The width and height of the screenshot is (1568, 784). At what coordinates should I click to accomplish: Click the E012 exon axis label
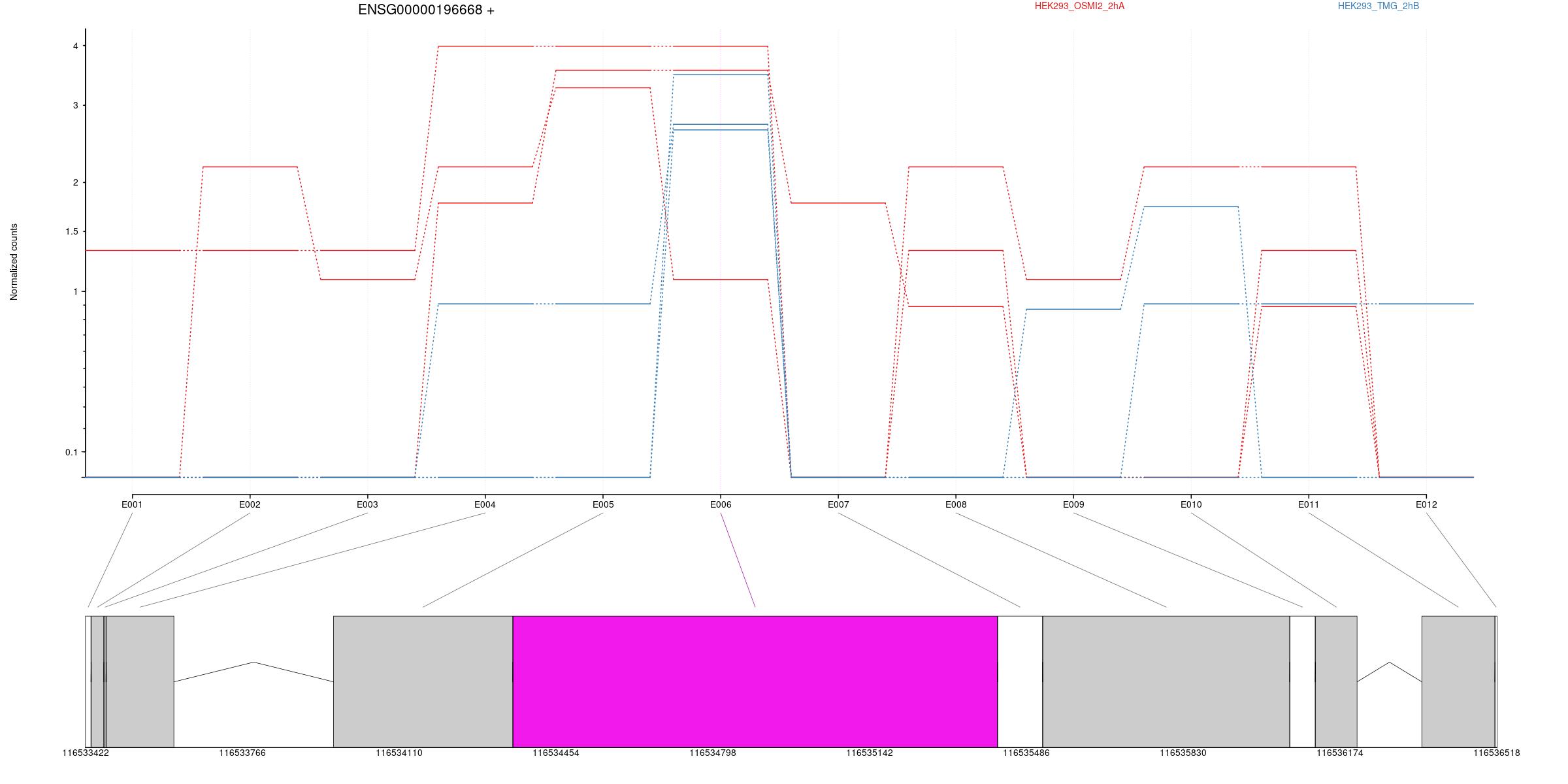point(1426,504)
